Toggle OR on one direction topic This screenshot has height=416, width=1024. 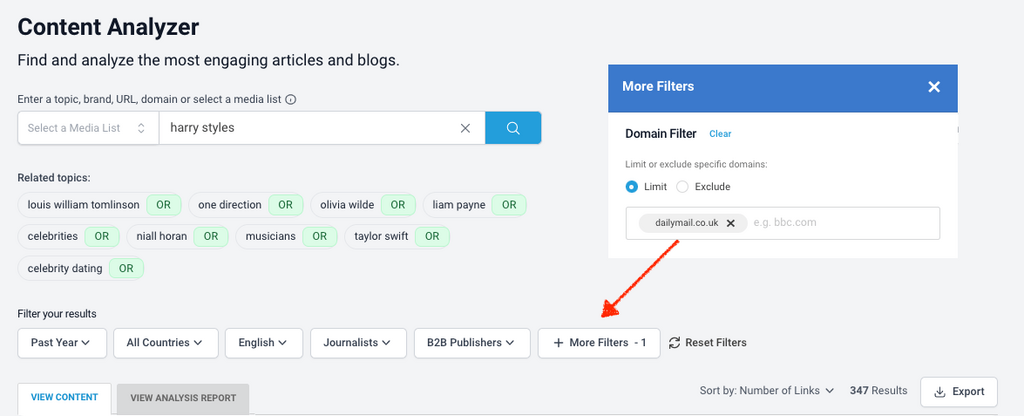(x=285, y=205)
